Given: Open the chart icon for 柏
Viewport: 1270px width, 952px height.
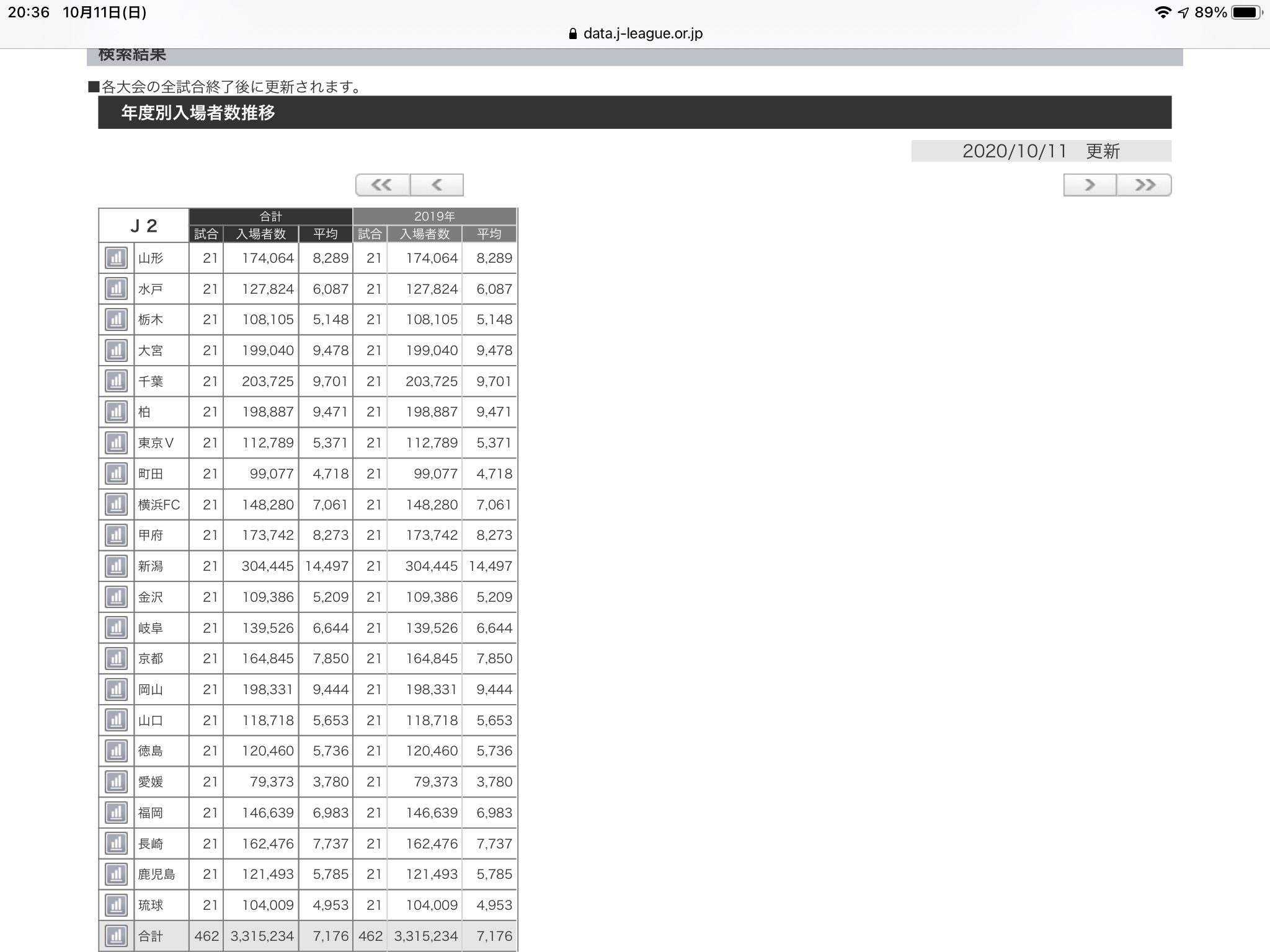Looking at the screenshot, I should (x=116, y=412).
